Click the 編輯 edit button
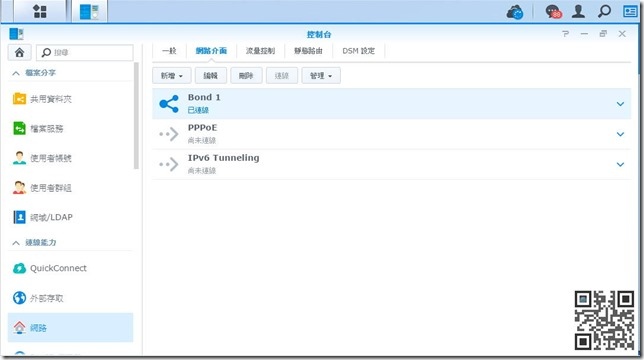This screenshot has height=360, width=644. click(210, 76)
